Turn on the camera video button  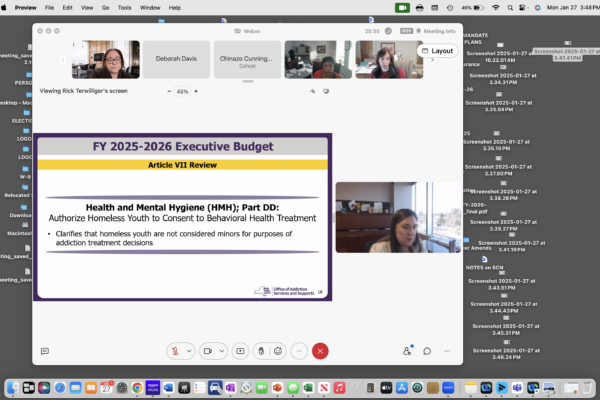pos(207,351)
